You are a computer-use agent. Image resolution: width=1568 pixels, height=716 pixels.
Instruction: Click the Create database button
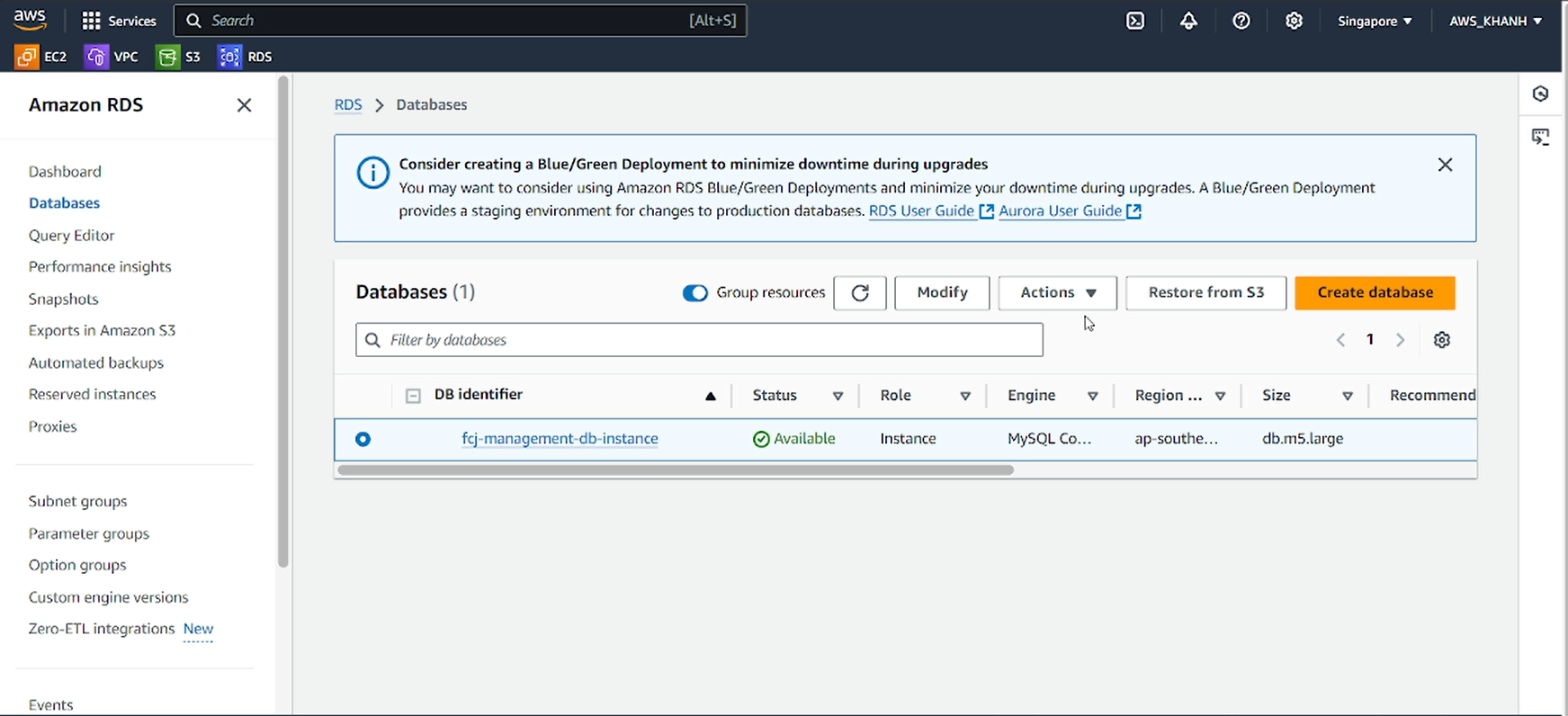point(1375,292)
